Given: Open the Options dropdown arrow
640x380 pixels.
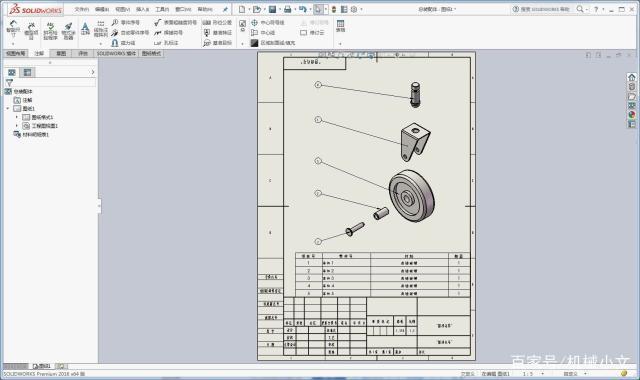Looking at the screenshot, I should pos(361,9).
